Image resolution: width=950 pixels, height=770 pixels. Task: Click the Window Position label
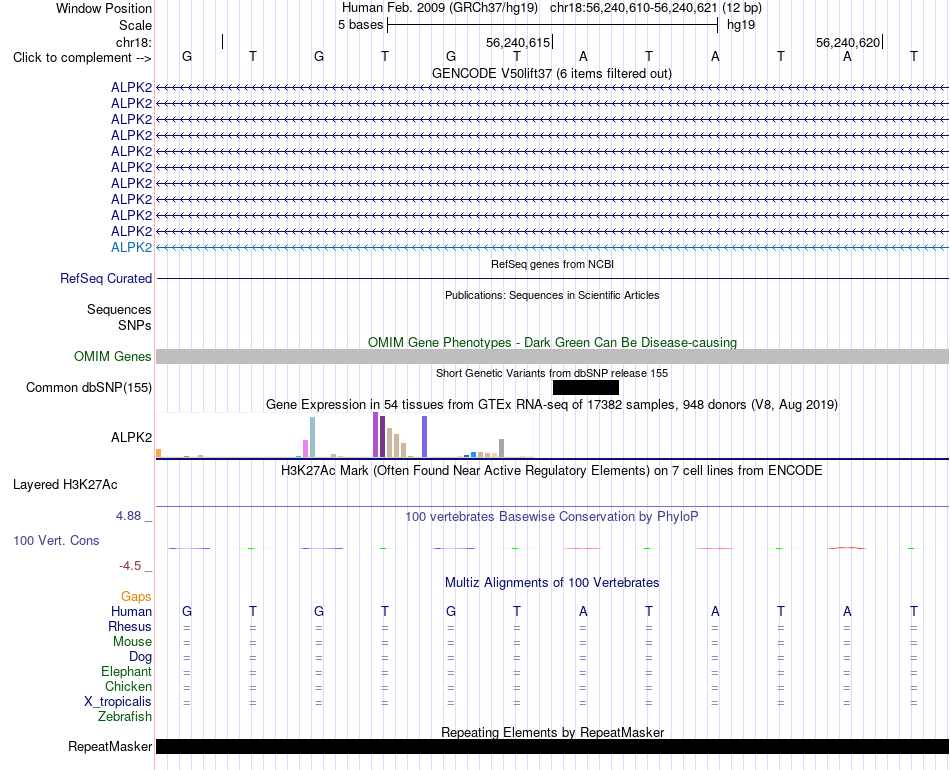[x=104, y=8]
